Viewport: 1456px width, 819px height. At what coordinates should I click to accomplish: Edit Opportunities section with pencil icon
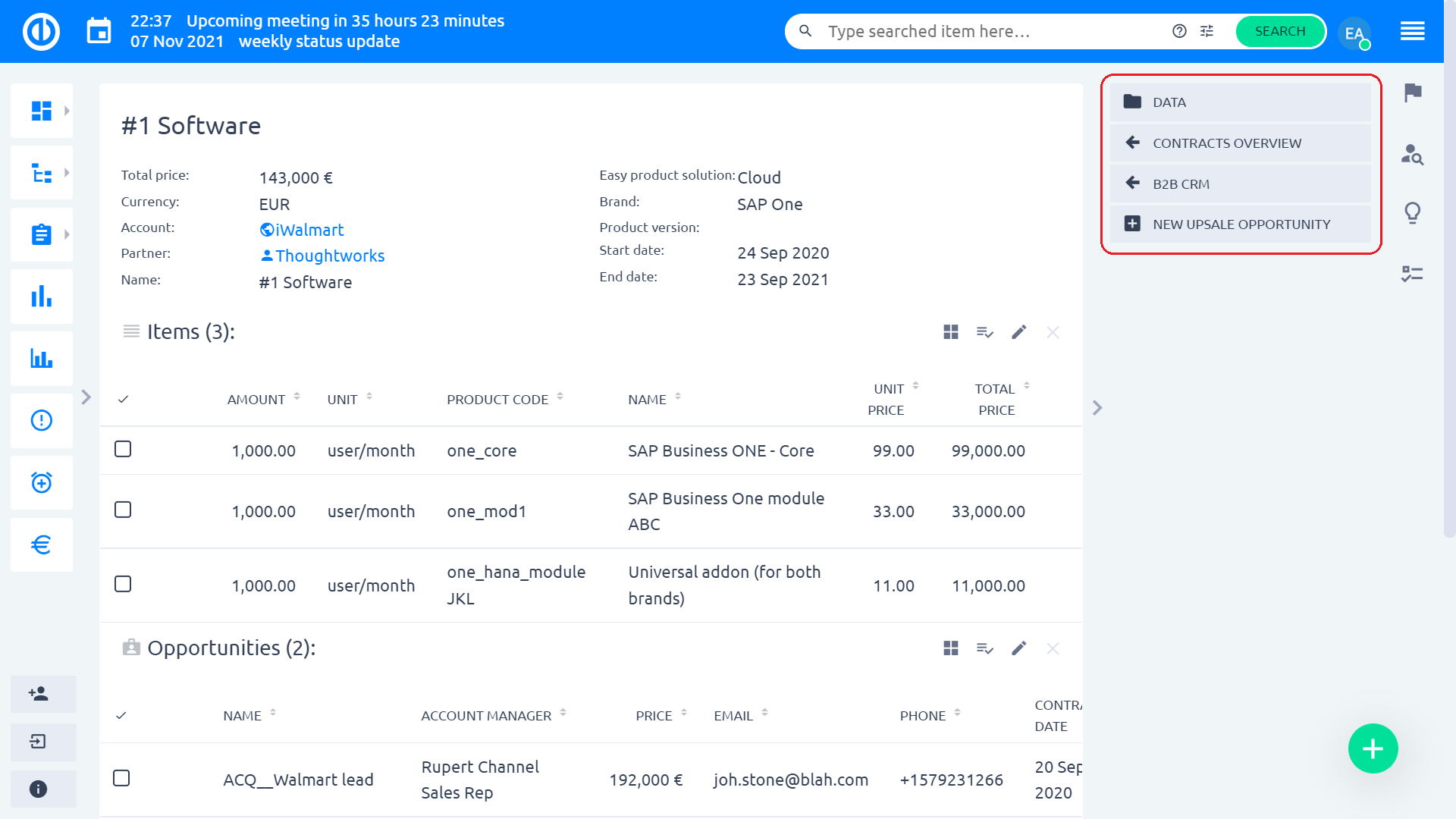tap(1019, 648)
